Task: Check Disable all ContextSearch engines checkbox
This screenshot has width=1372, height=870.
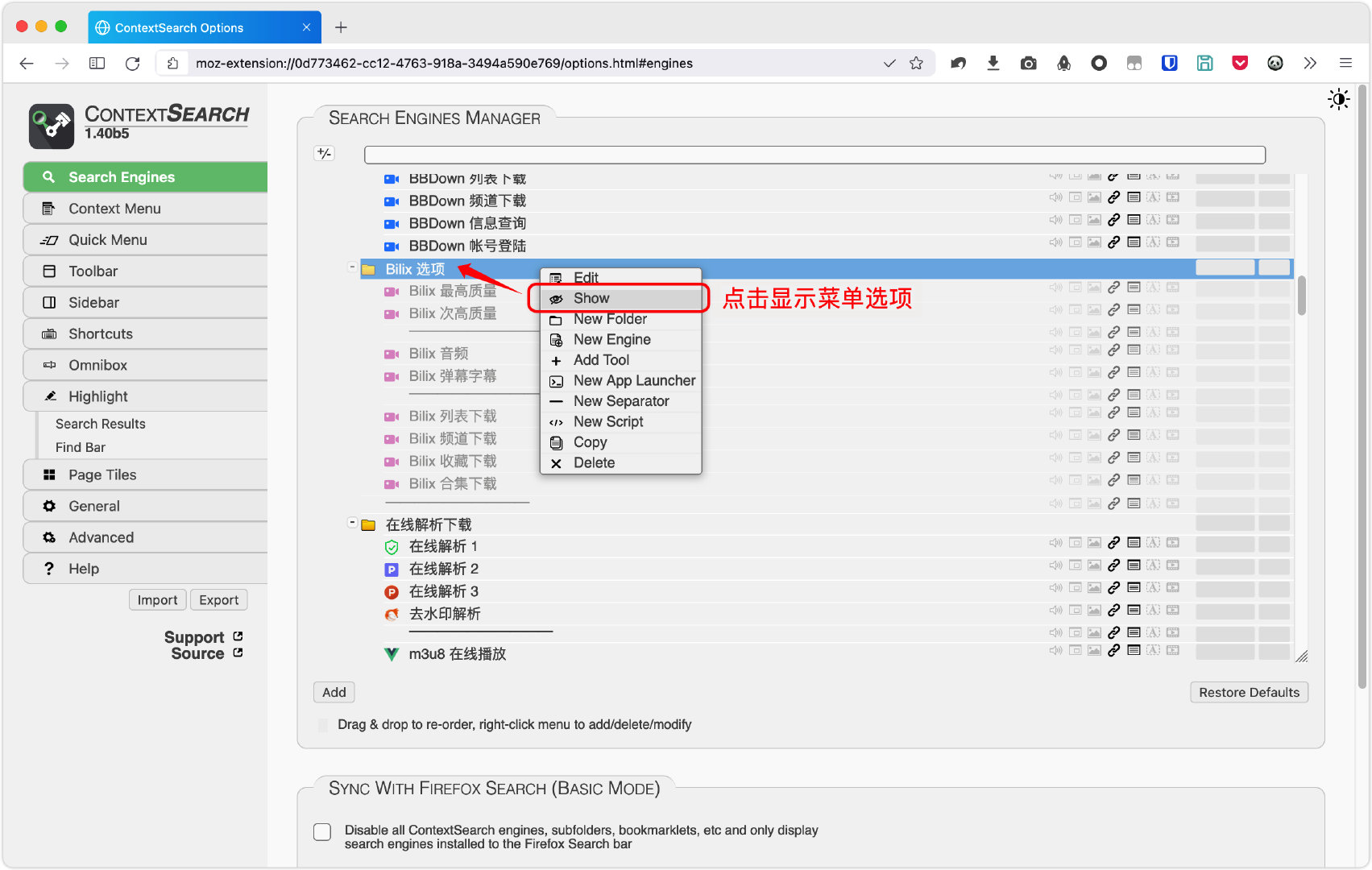Action: pyautogui.click(x=322, y=832)
